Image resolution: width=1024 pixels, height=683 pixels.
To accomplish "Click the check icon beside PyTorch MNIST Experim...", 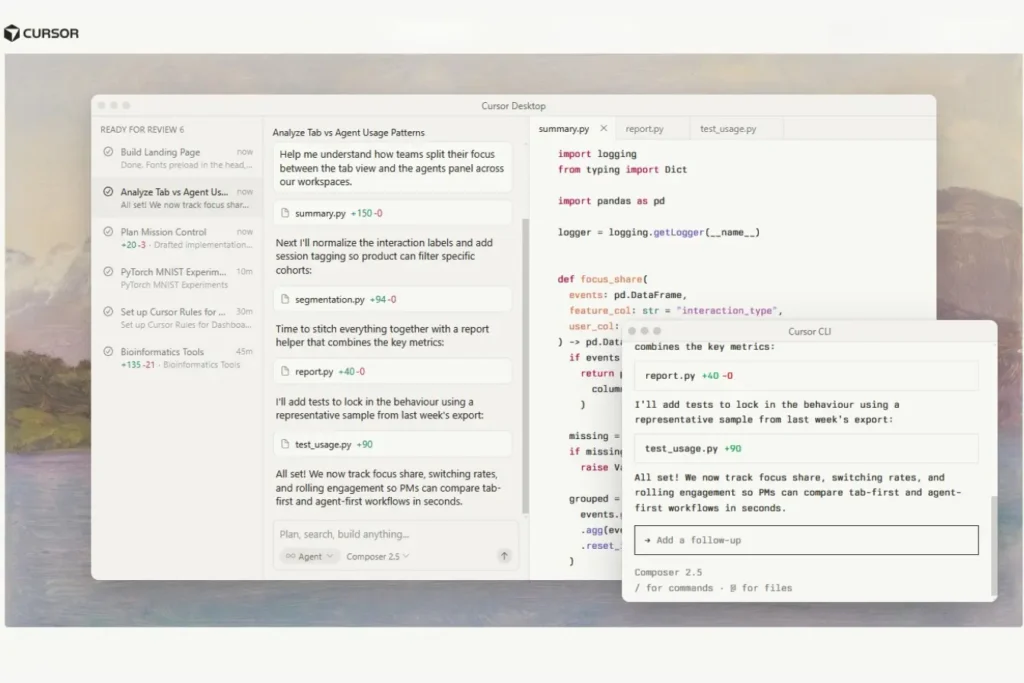I will pos(108,271).
